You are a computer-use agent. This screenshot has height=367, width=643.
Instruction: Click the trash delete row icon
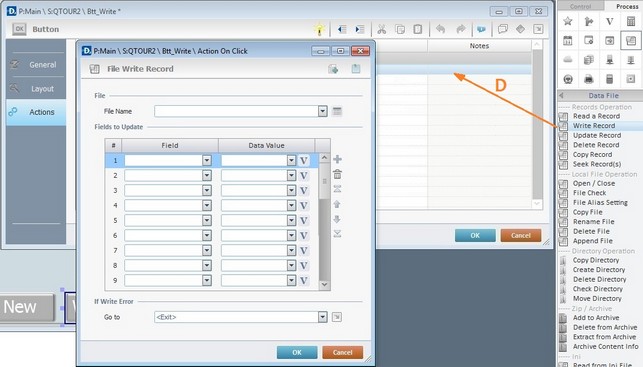click(x=337, y=174)
